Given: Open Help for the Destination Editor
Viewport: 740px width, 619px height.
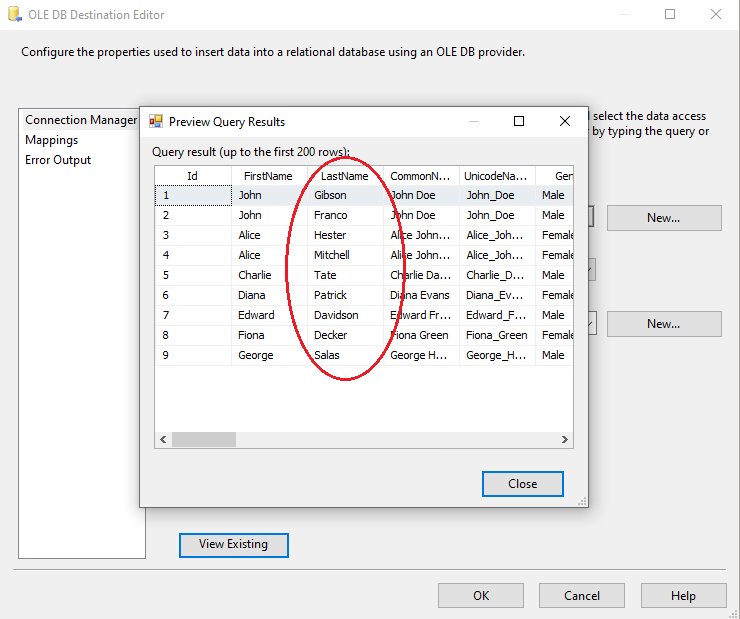Looking at the screenshot, I should click(683, 596).
